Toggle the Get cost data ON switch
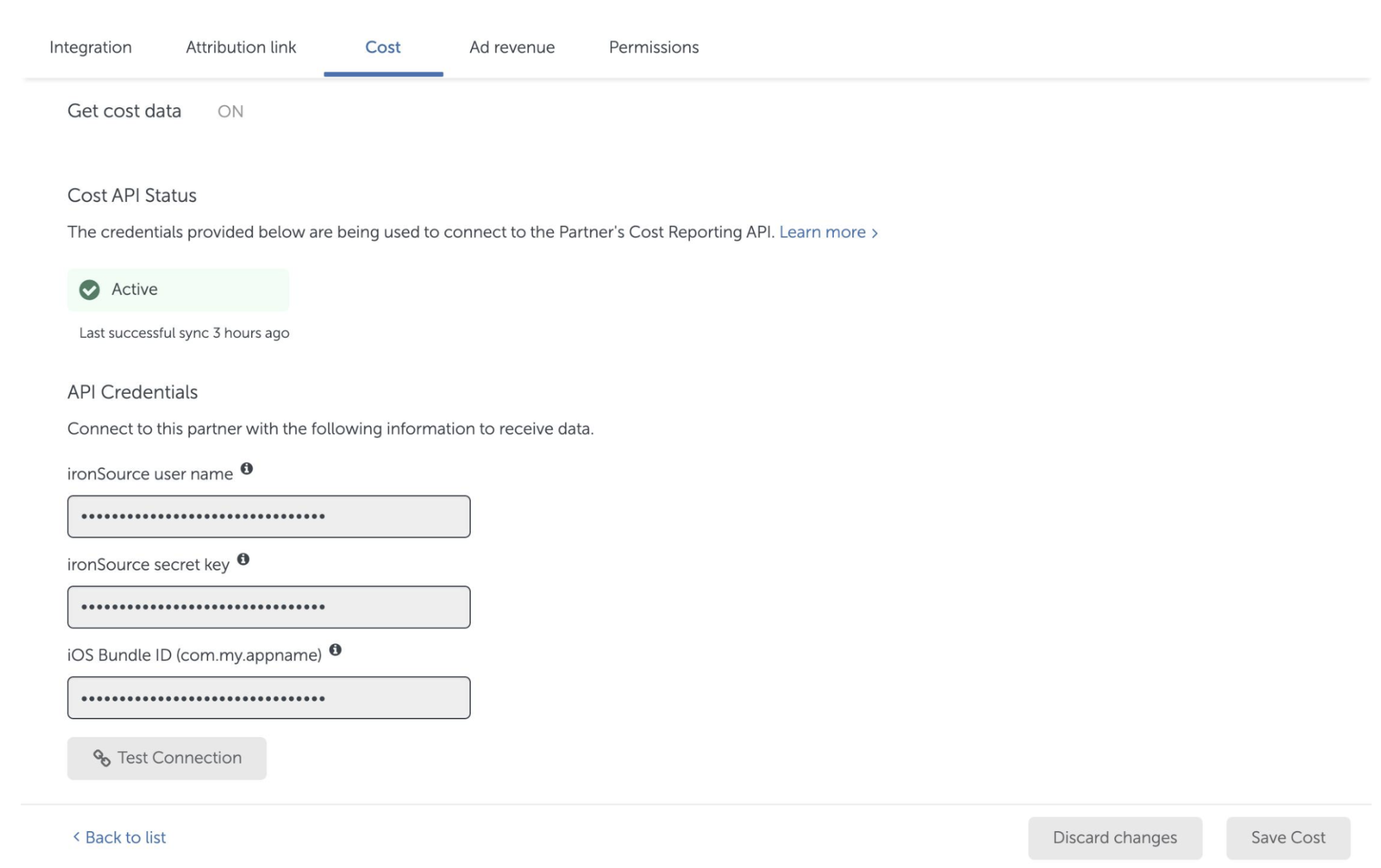 230,110
